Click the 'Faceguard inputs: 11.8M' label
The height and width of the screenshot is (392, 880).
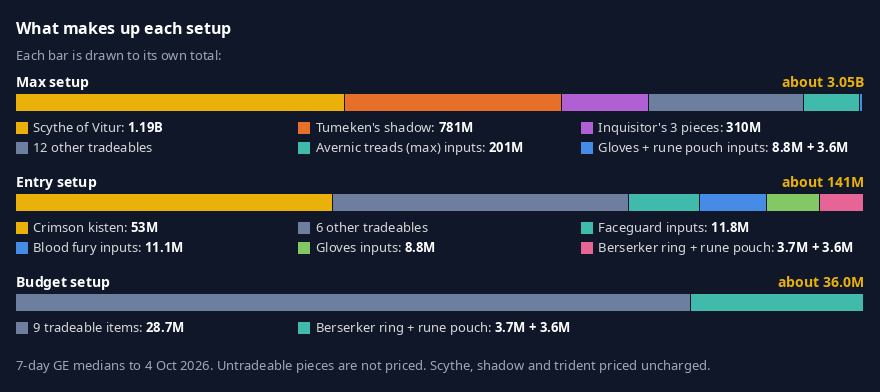point(673,228)
